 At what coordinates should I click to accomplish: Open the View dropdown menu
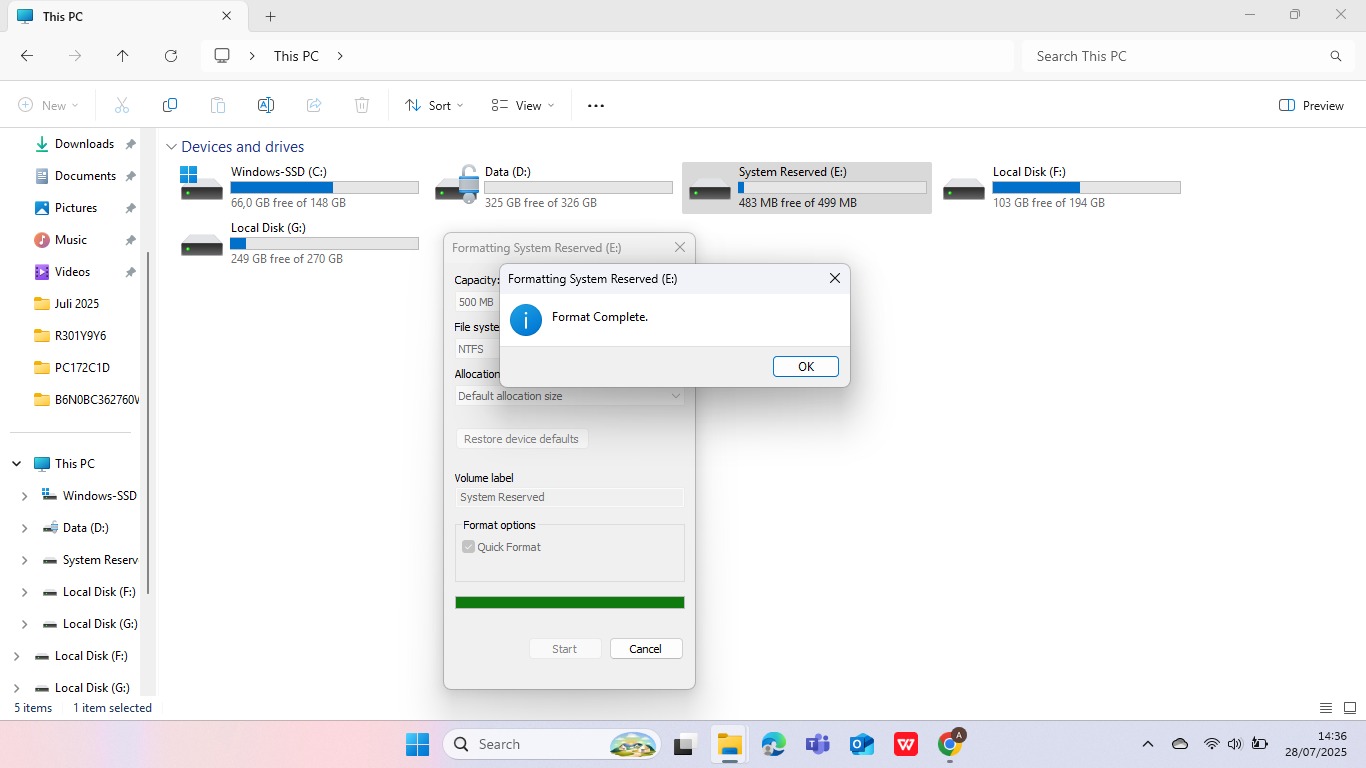pos(523,105)
